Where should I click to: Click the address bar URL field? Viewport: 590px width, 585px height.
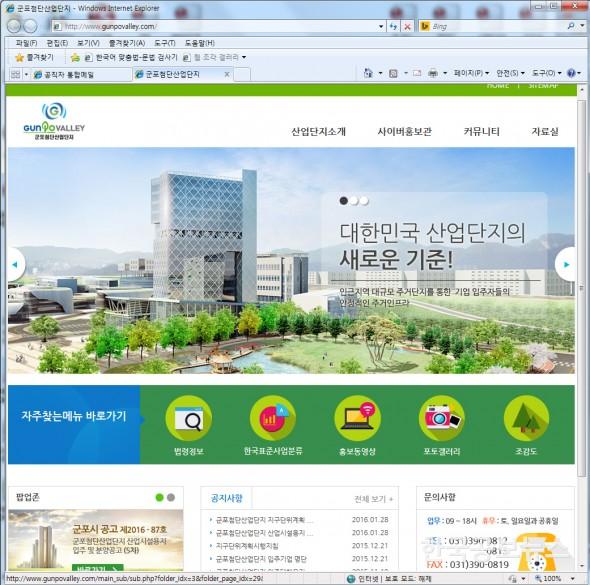tap(214, 26)
